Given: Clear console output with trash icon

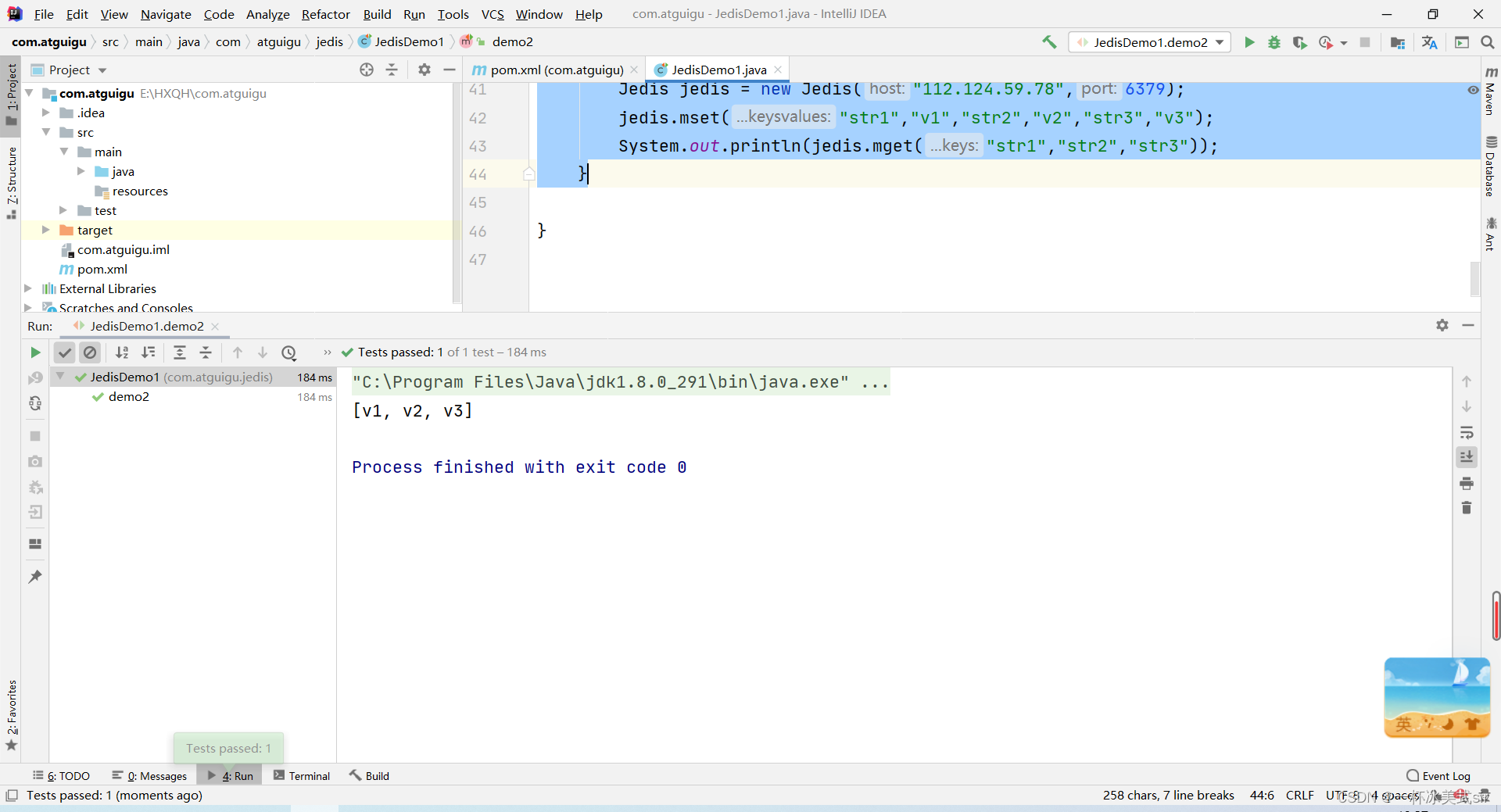Looking at the screenshot, I should [1467, 508].
